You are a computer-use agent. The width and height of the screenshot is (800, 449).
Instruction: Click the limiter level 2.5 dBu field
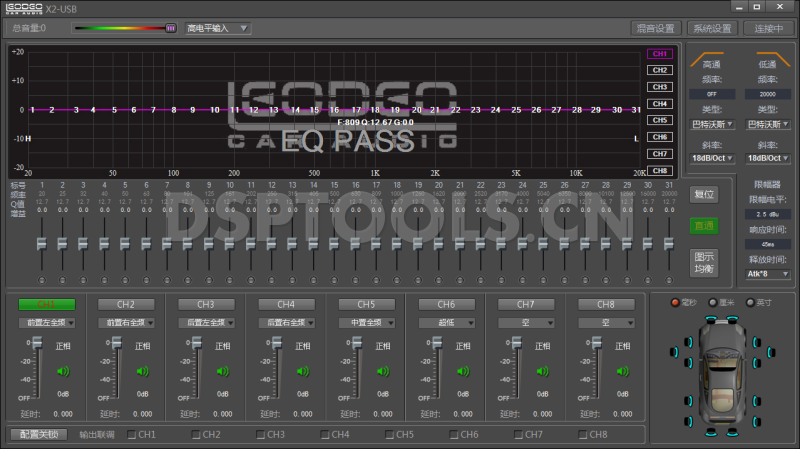[767, 214]
